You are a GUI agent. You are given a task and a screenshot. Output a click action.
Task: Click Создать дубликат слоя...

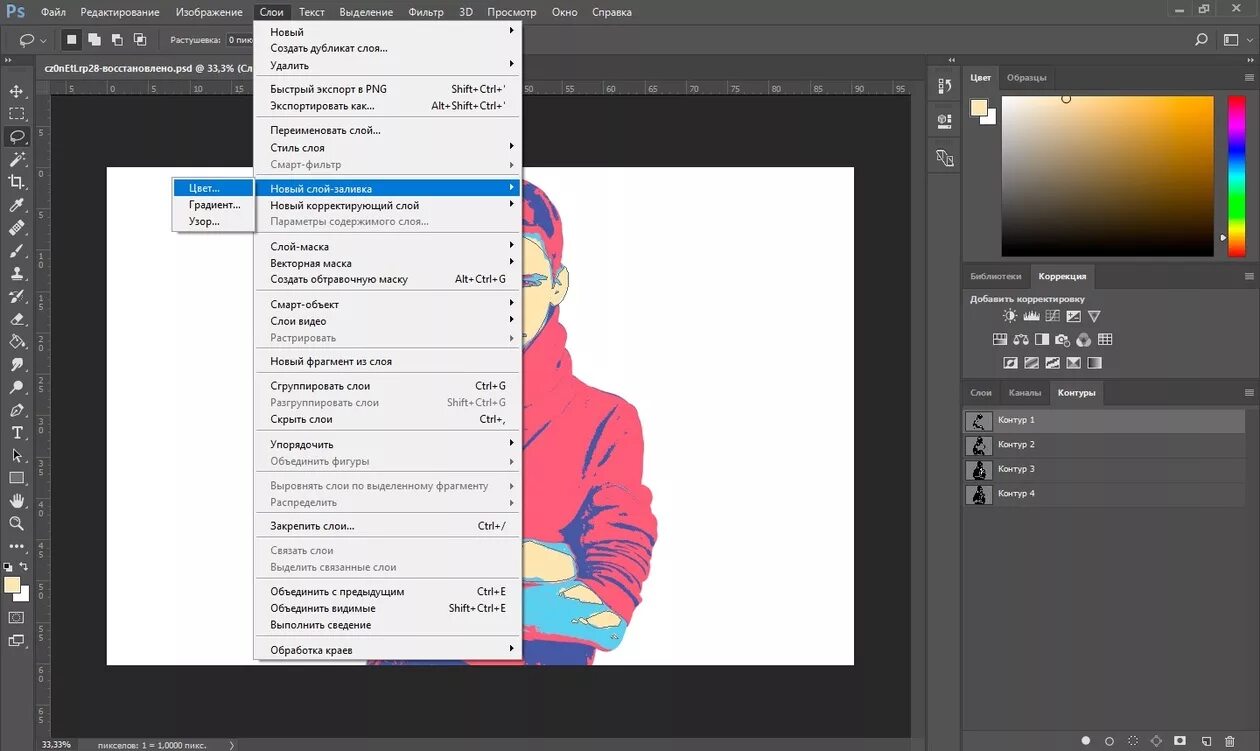pos(388,48)
